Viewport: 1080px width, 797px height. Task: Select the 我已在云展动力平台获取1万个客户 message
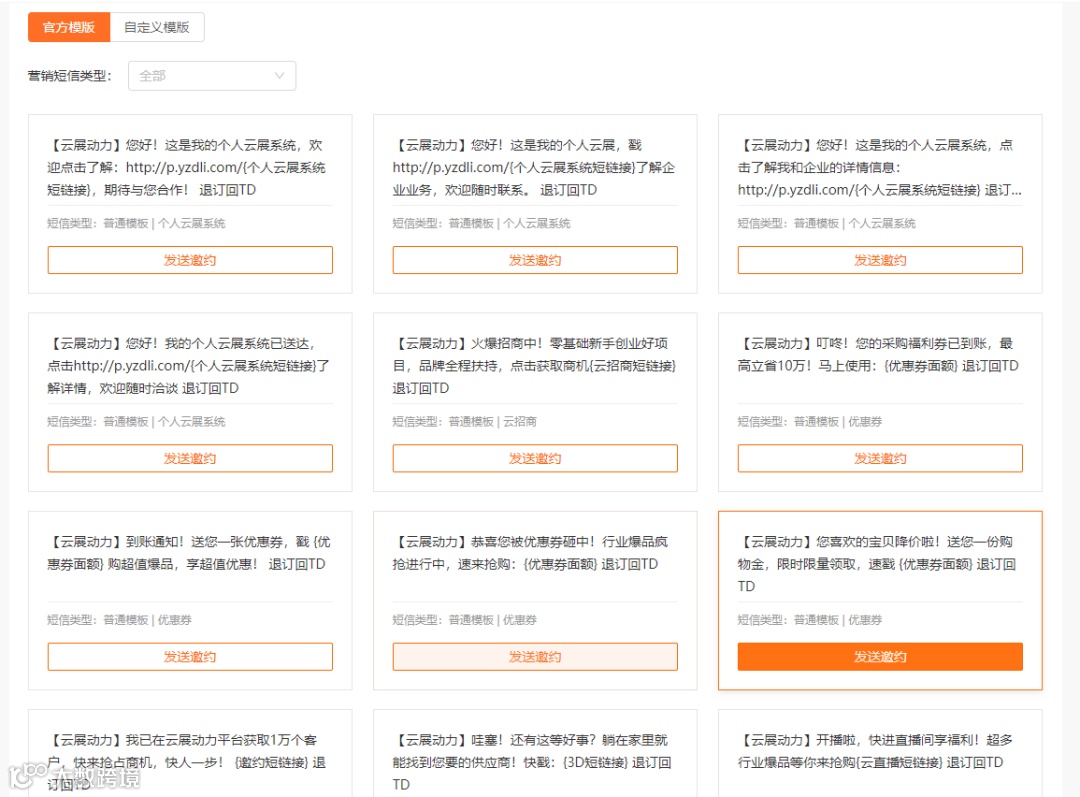[x=187, y=763]
